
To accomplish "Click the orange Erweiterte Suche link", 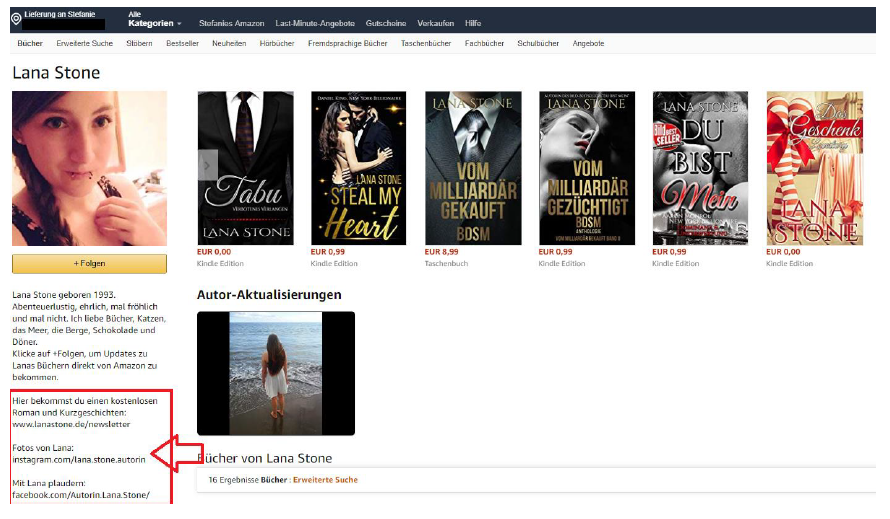I will tap(325, 480).
